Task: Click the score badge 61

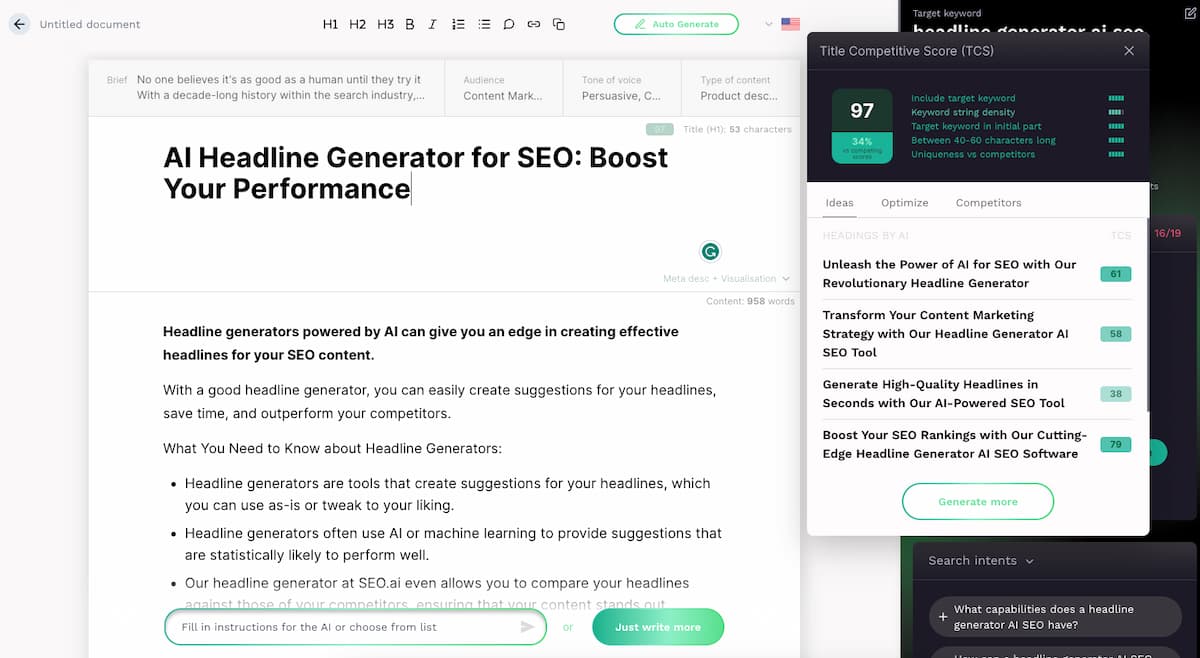Action: 1115,274
